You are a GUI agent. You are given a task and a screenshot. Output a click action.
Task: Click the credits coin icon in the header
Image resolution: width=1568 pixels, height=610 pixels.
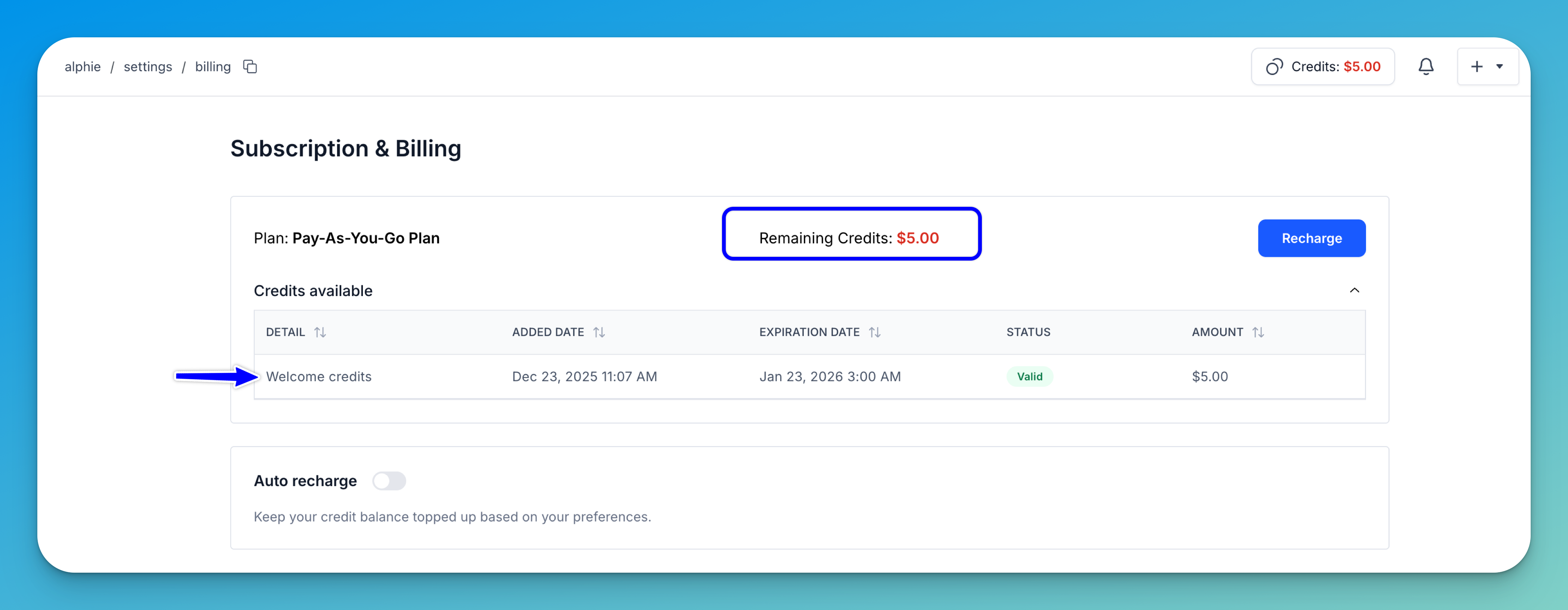[1274, 66]
